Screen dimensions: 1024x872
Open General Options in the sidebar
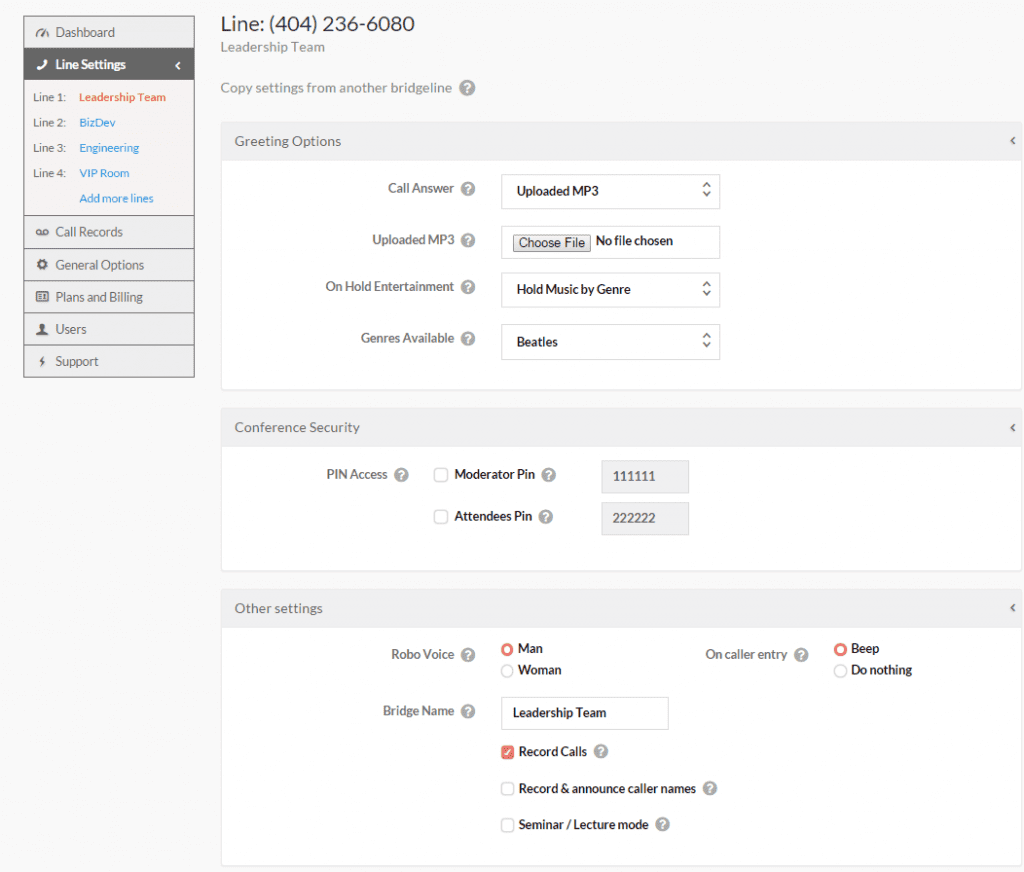pos(109,265)
